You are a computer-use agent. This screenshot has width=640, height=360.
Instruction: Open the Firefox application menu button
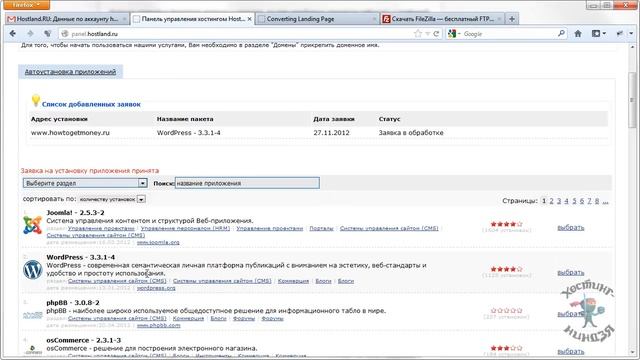coord(26,5)
